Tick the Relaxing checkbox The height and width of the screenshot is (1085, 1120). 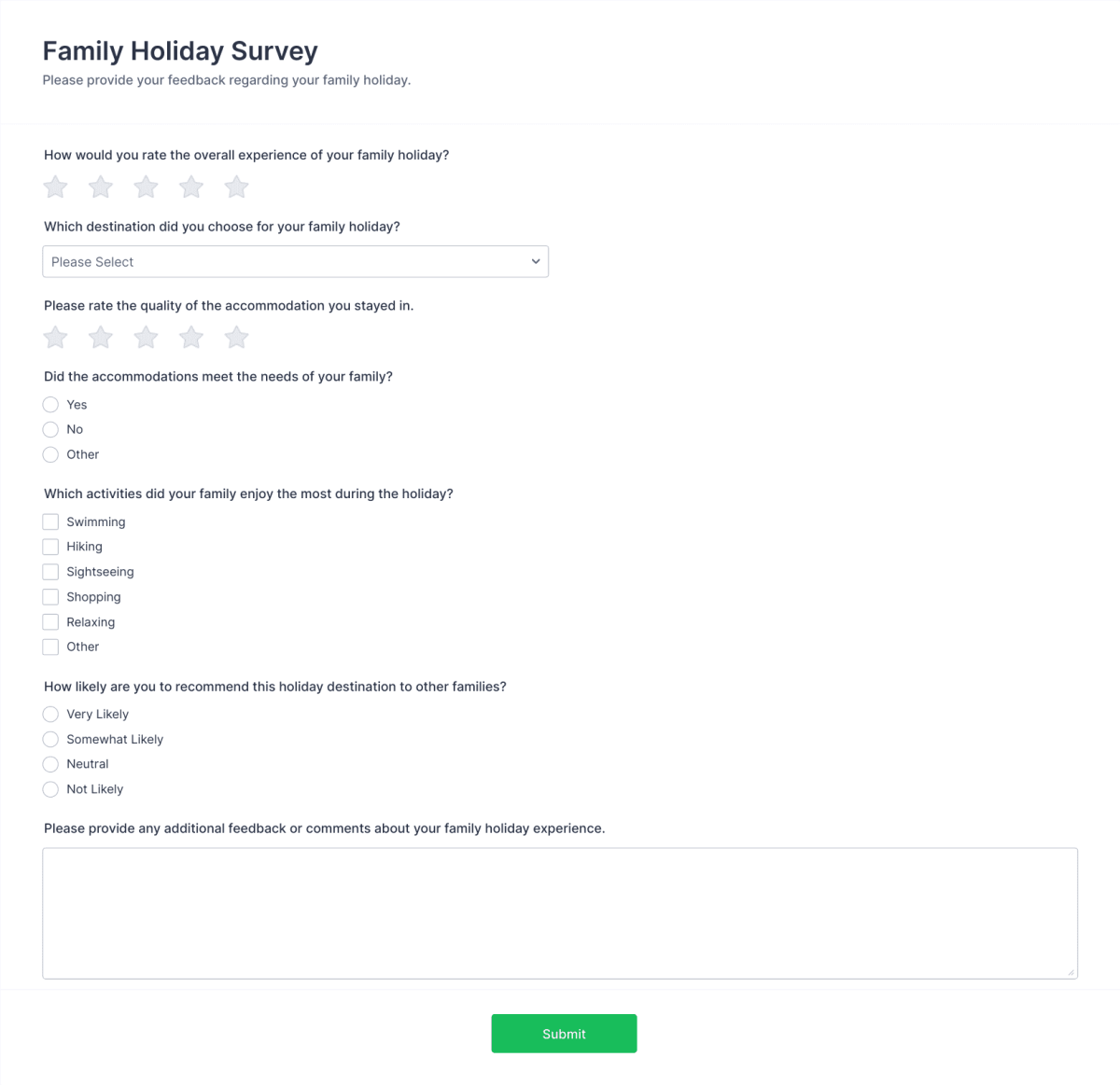[49, 621]
